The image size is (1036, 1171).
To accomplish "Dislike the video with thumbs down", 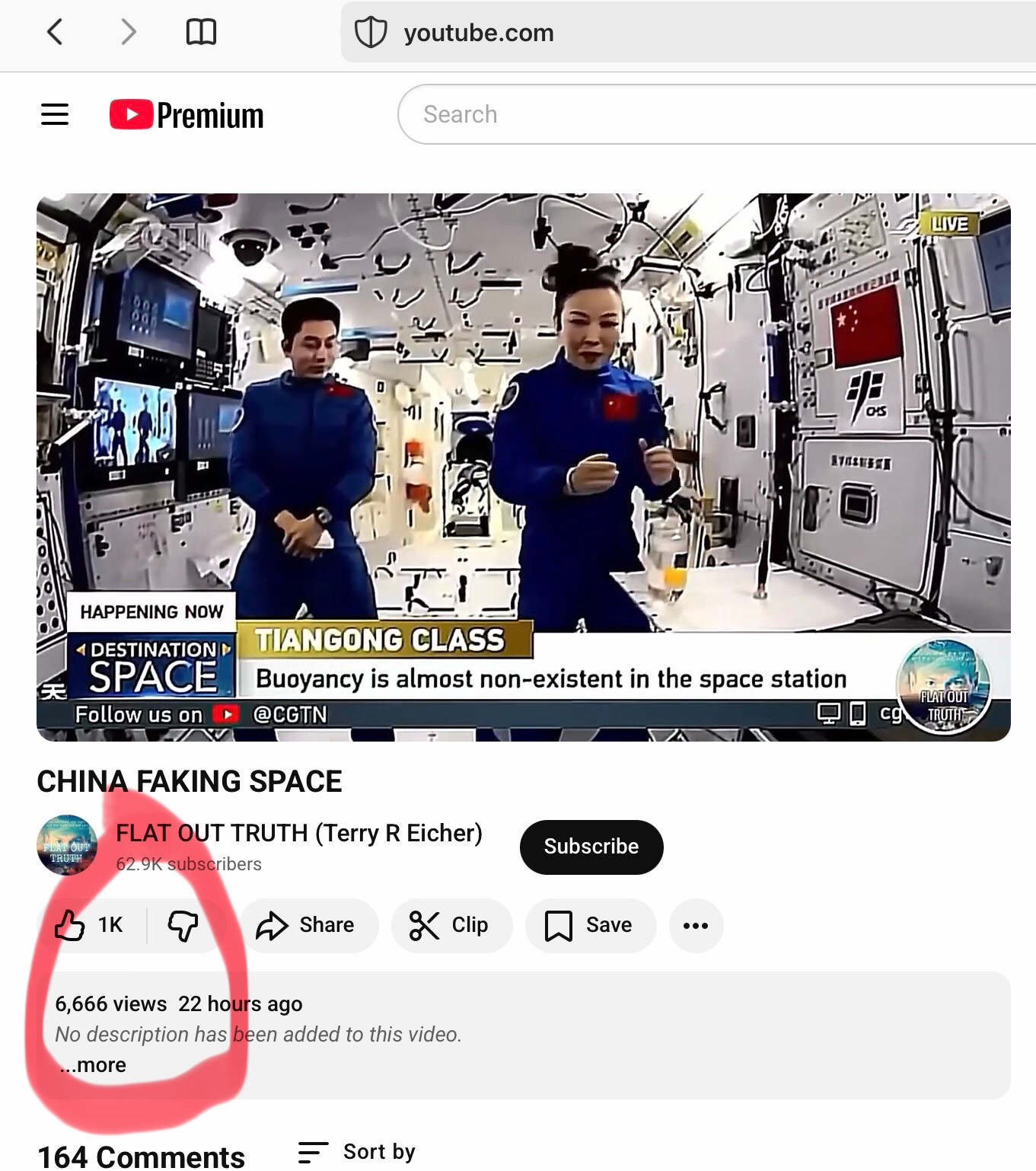I will 183,925.
